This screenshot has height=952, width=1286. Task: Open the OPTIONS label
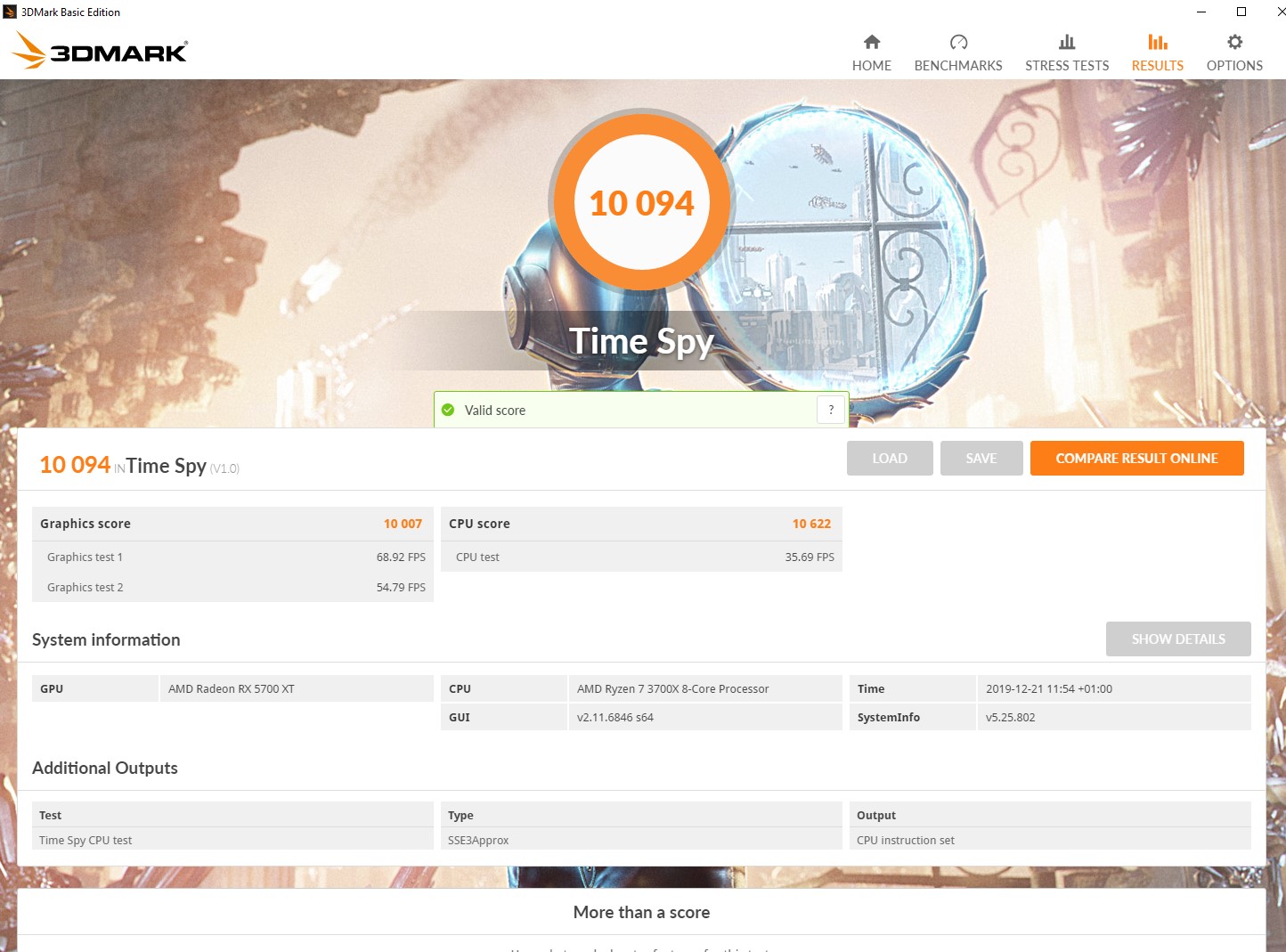coord(1234,66)
